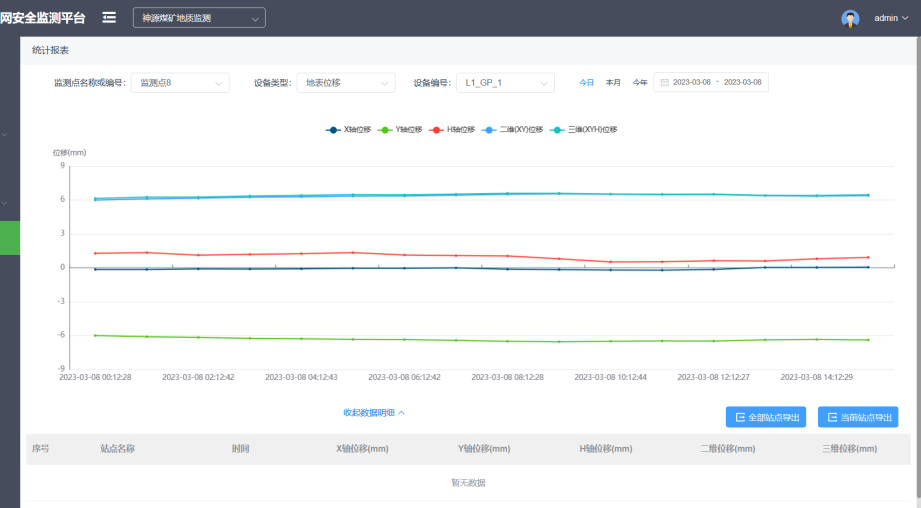Open the 神源煤矿地质监测 project selector
The height and width of the screenshot is (508, 921).
[x=199, y=18]
